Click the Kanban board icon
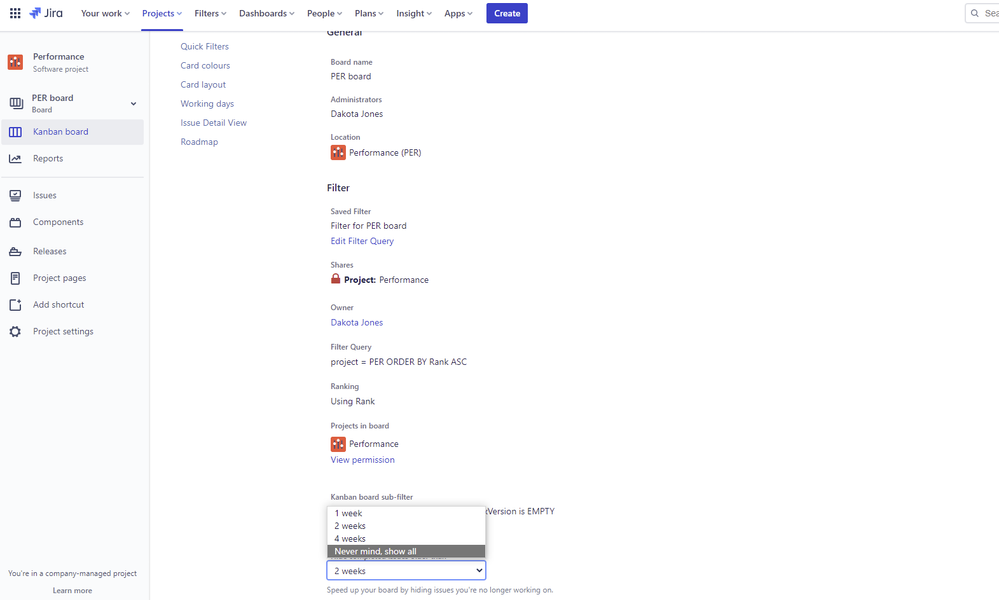This screenshot has height=600, width=999. coord(15,132)
